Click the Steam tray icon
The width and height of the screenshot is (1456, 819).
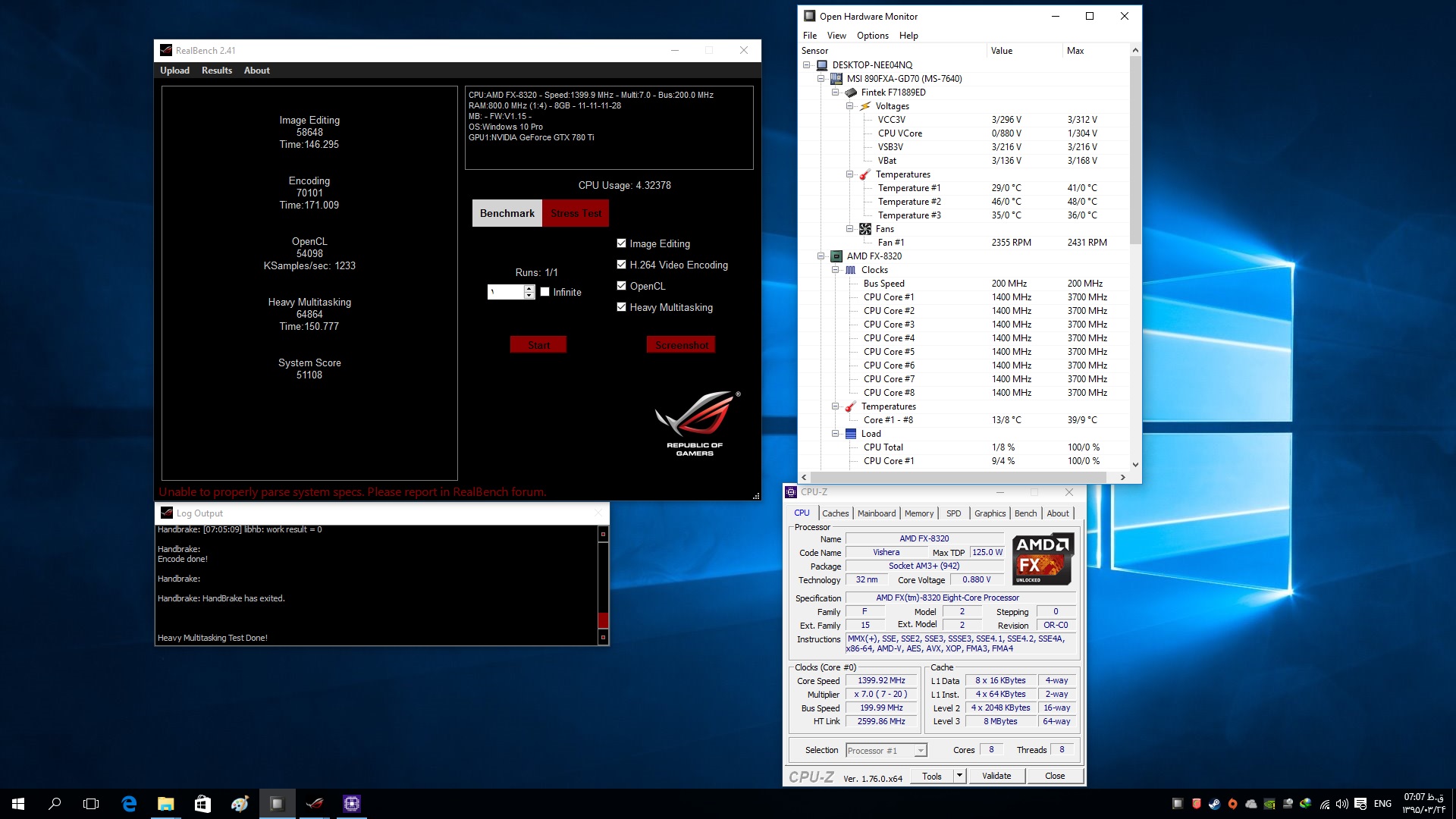(x=1214, y=804)
